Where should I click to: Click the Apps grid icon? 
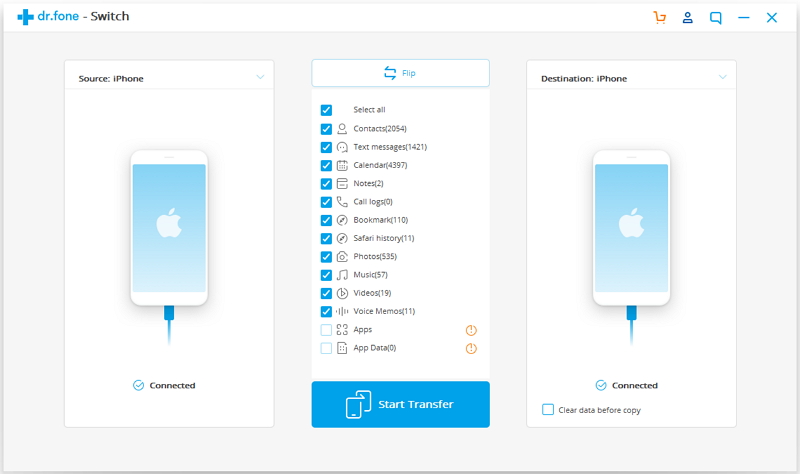[x=342, y=330]
